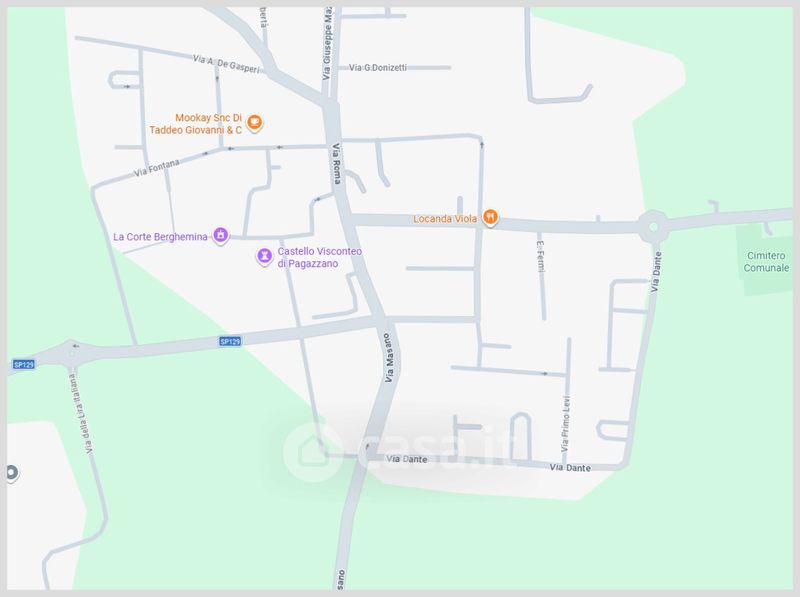This screenshot has height=597, width=800.
Task: Select the Via Primo Levi street label
Action: pyautogui.click(x=565, y=424)
